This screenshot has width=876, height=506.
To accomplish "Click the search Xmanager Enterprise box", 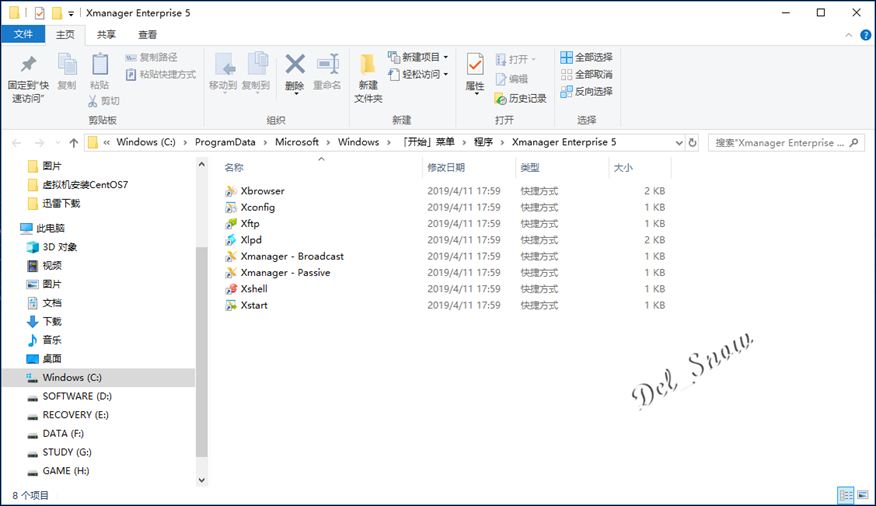I will (785, 143).
